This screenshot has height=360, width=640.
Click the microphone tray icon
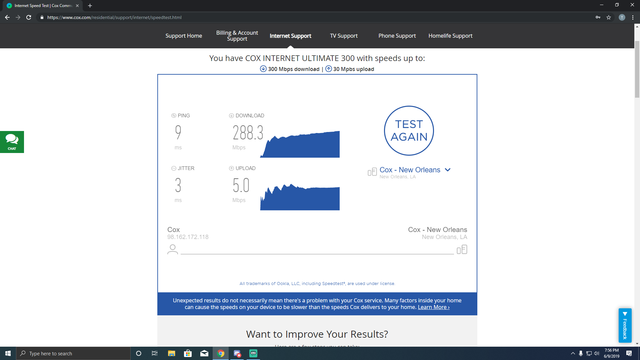pyautogui.click(x=581, y=353)
